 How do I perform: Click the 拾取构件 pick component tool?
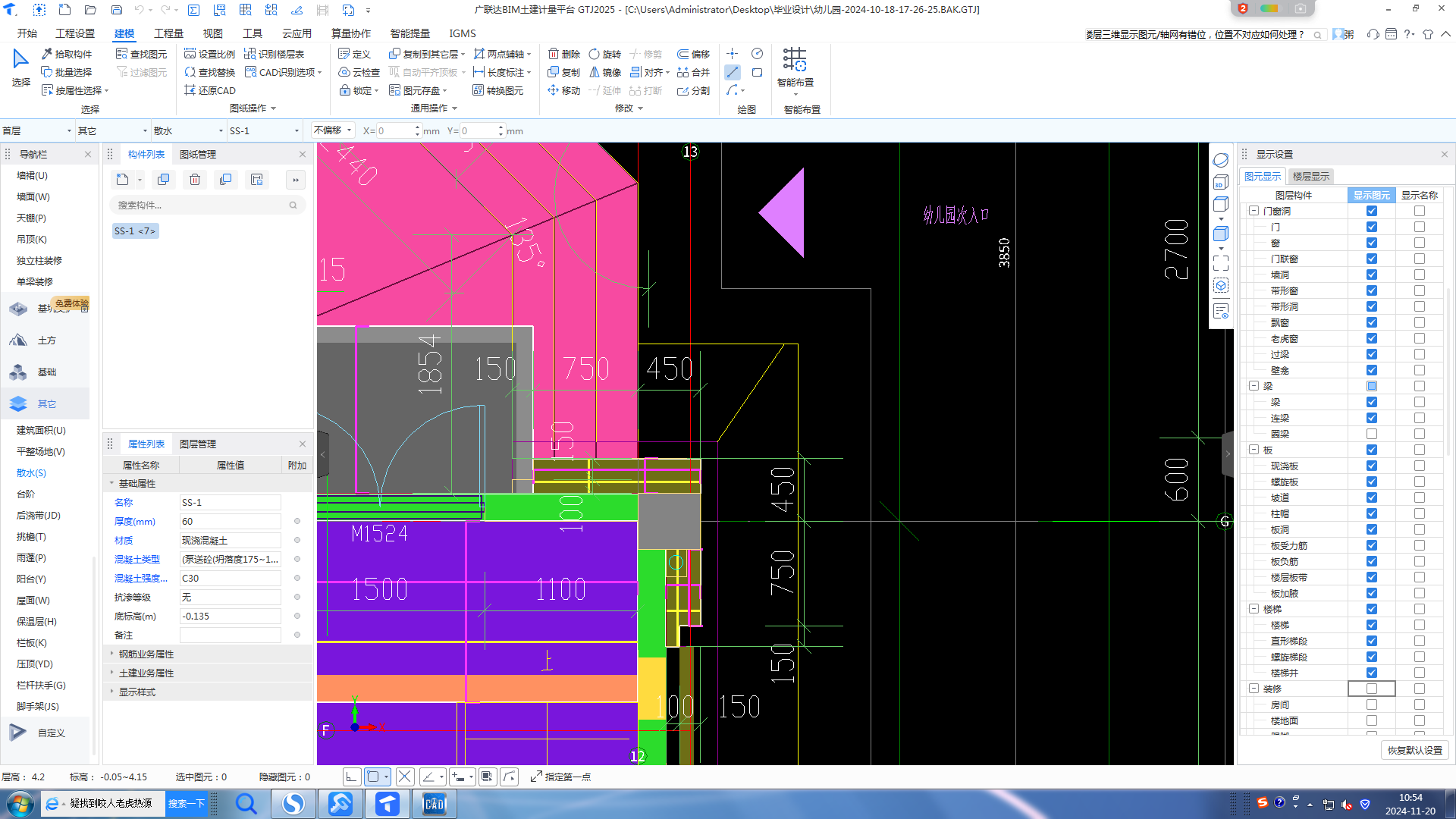[x=67, y=54]
